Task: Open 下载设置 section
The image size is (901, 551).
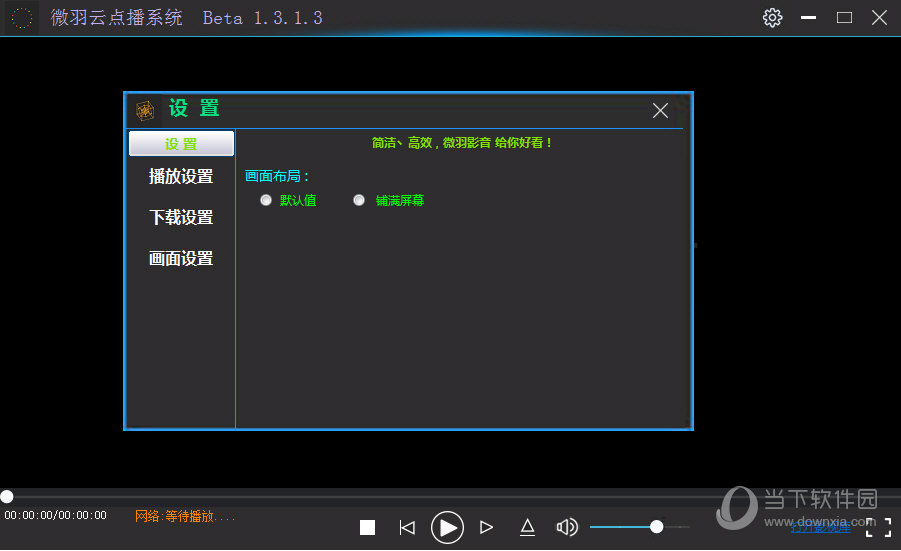Action: [x=181, y=217]
